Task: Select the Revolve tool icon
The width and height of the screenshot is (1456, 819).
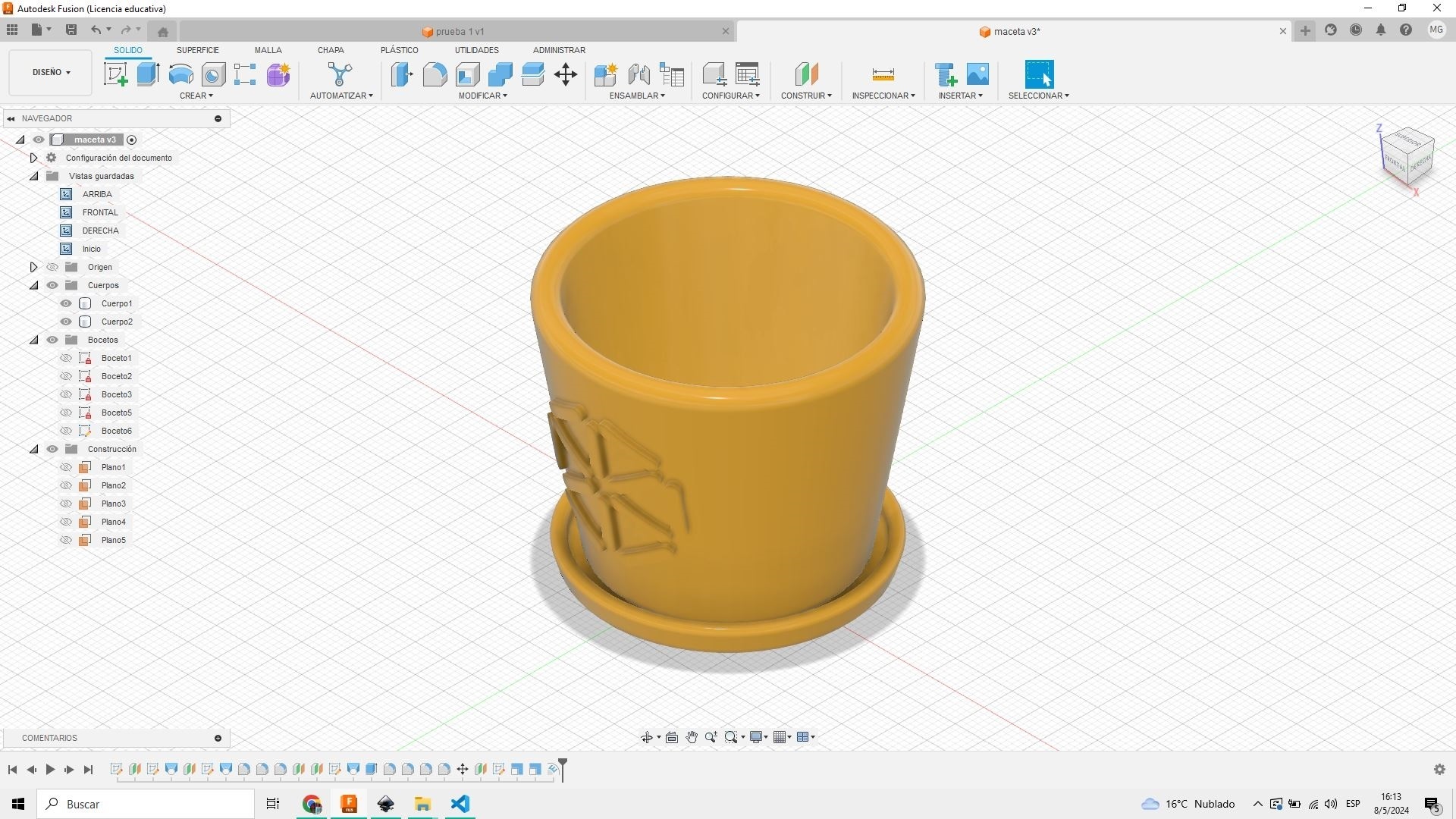Action: [x=180, y=74]
